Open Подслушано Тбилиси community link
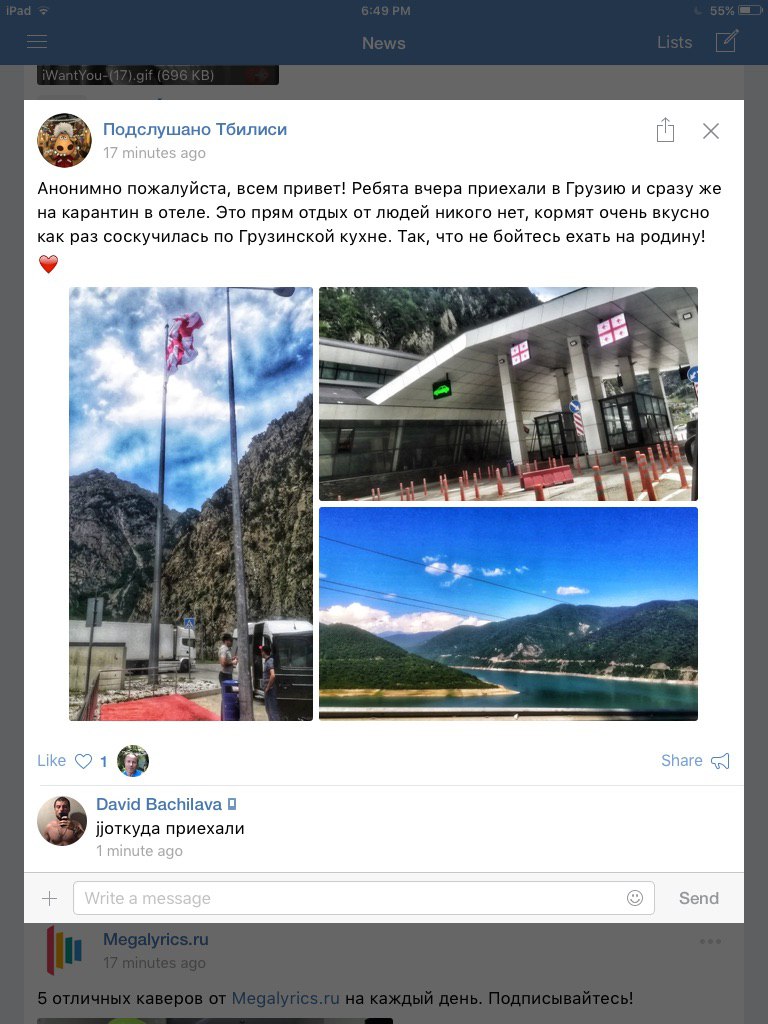 [x=195, y=129]
